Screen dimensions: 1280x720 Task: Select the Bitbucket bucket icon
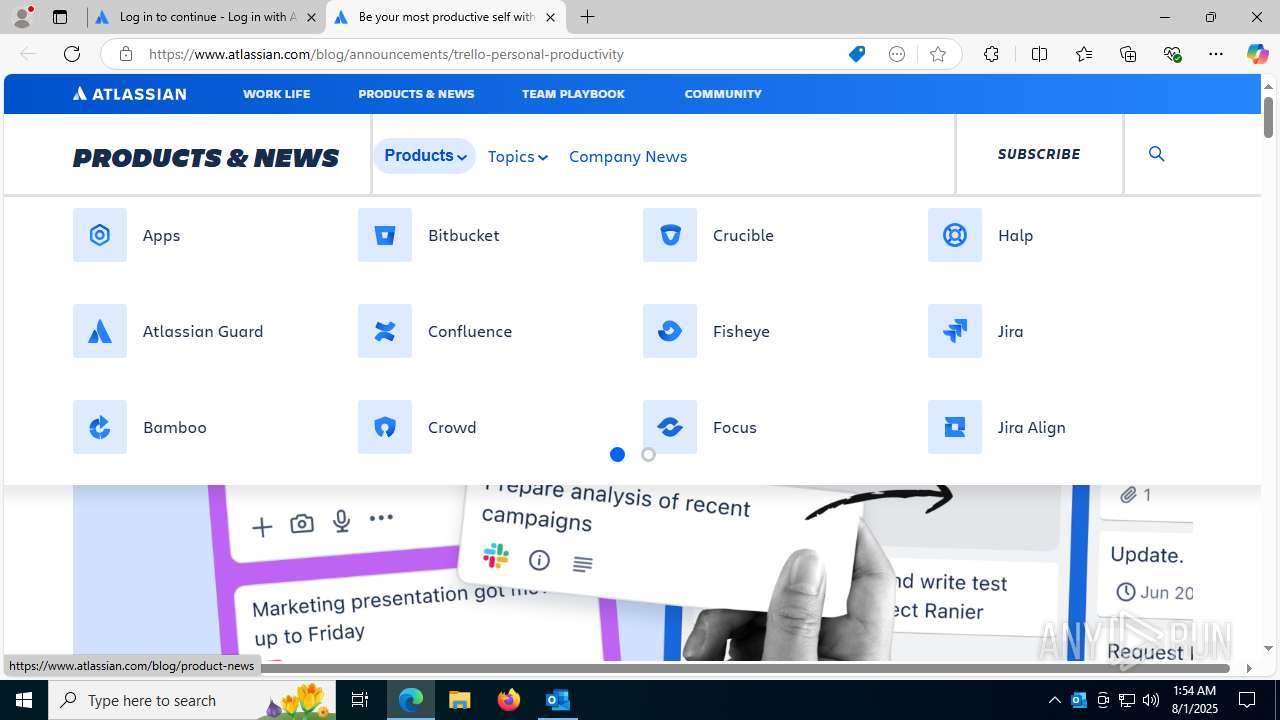coord(385,235)
